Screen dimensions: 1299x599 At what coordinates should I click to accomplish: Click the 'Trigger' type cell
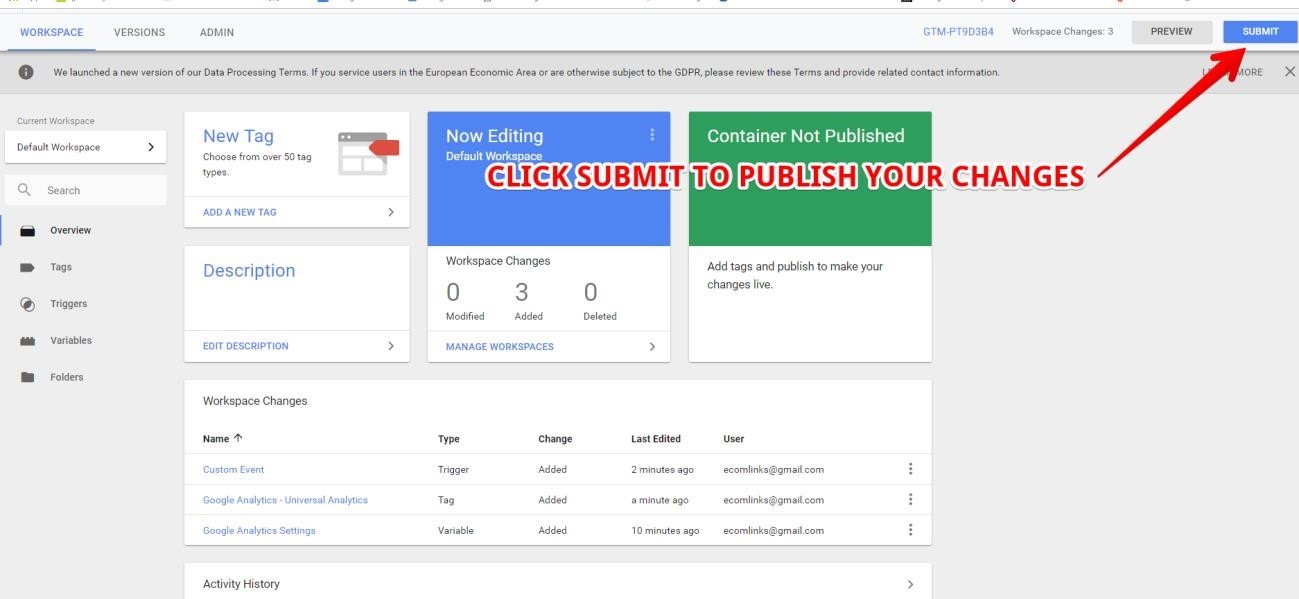(x=453, y=470)
